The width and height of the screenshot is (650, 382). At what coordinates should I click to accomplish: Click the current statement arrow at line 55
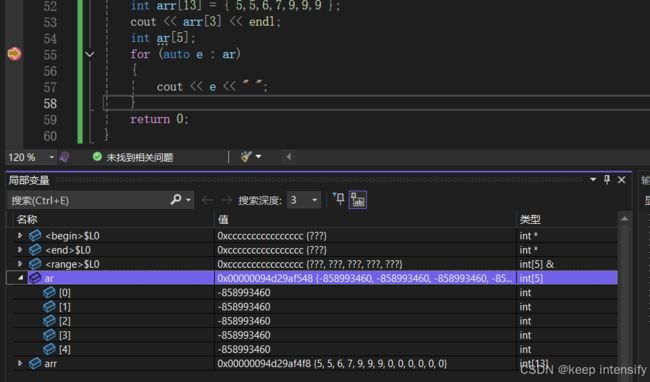(14, 54)
